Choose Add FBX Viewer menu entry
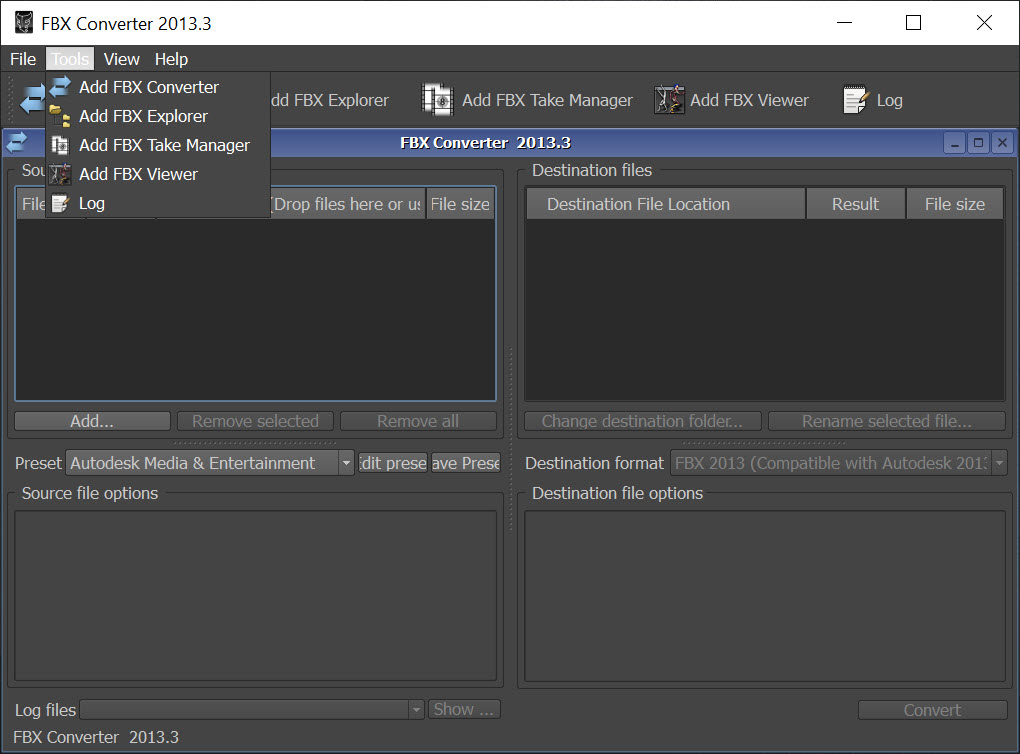Image resolution: width=1020 pixels, height=754 pixels. click(x=158, y=174)
